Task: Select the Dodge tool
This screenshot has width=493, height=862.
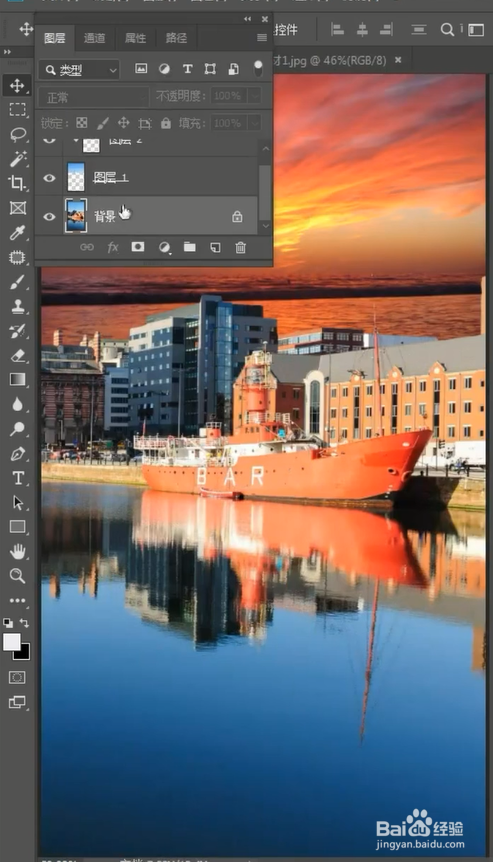Action: [17, 429]
